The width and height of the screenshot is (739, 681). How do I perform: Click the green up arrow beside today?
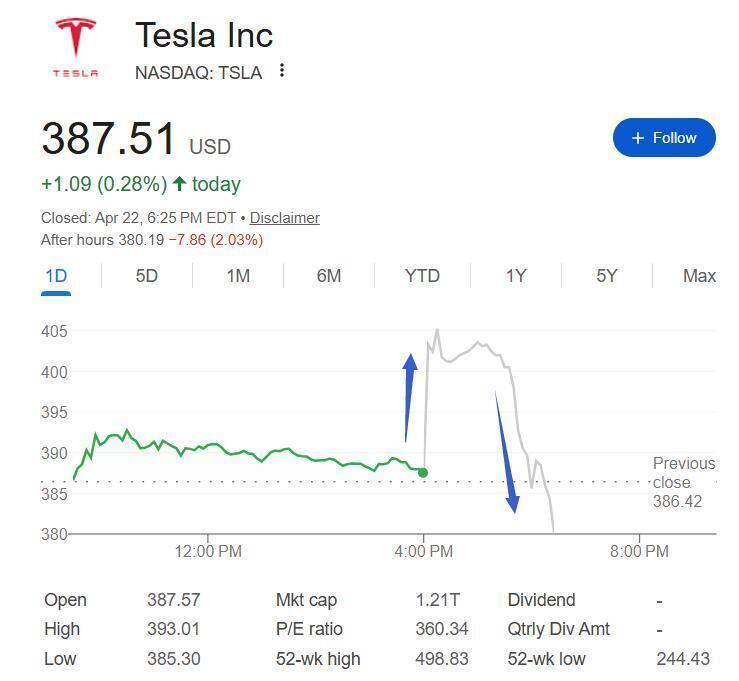180,184
